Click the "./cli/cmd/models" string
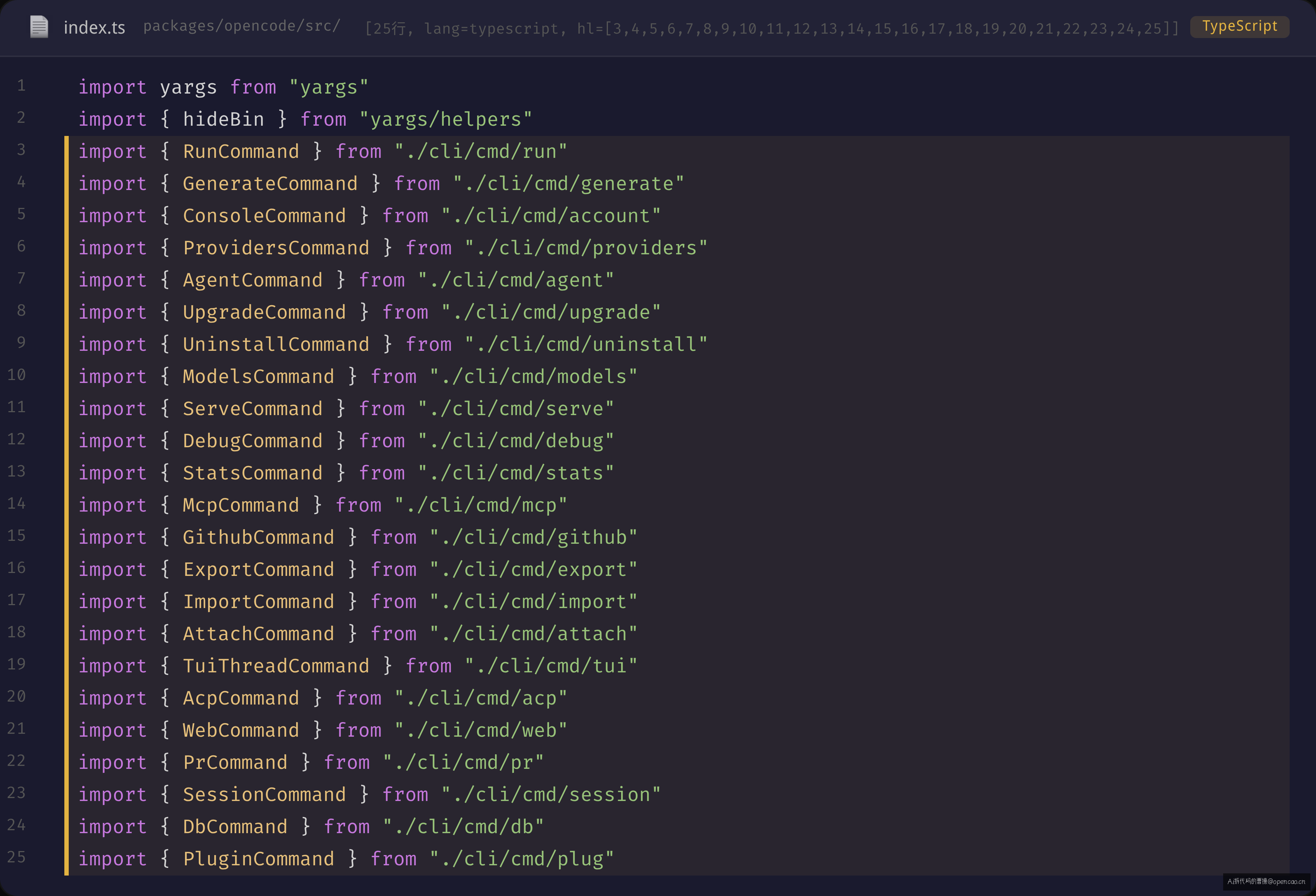The image size is (1316, 896). 533,377
